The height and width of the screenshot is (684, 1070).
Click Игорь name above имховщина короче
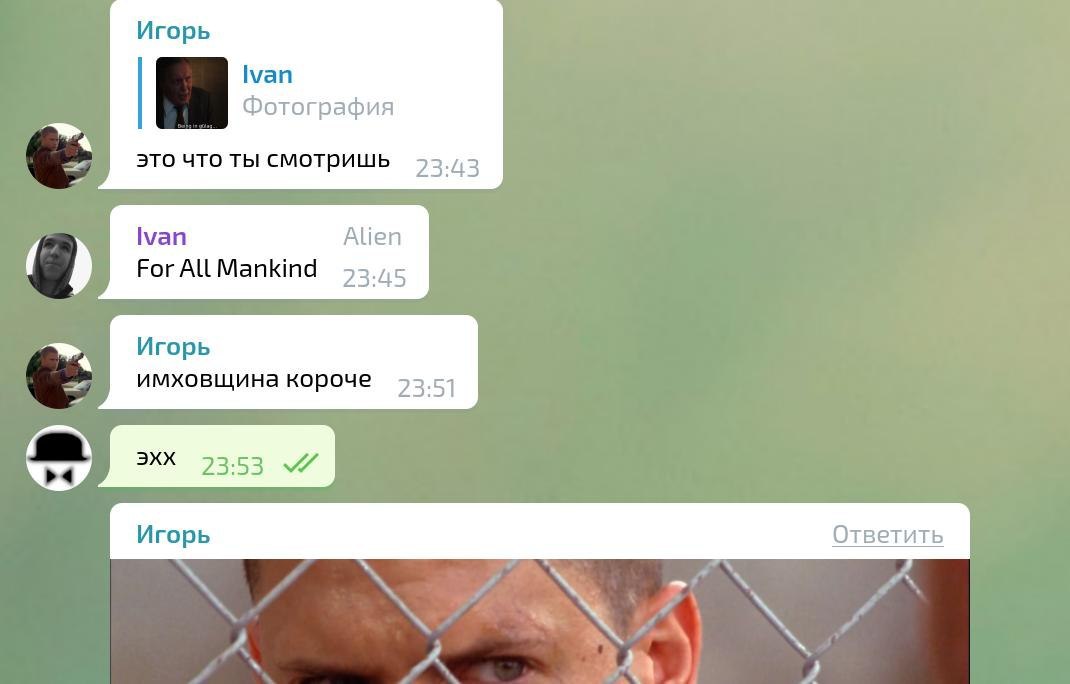[x=173, y=347]
